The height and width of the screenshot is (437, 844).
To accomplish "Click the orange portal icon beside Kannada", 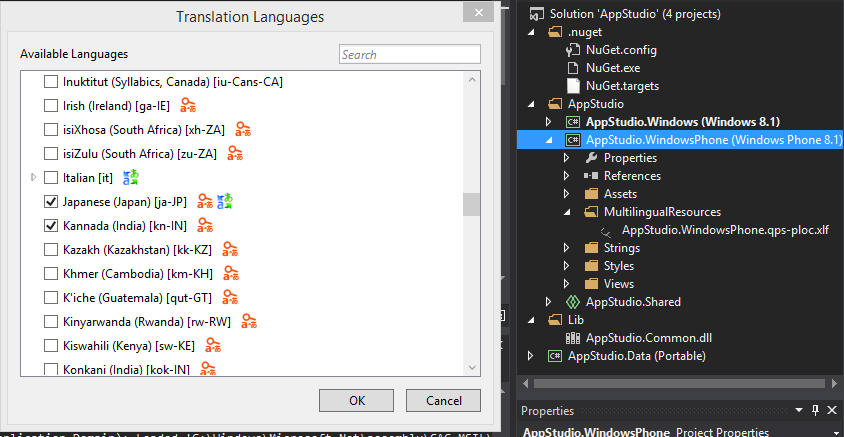I will [x=205, y=225].
